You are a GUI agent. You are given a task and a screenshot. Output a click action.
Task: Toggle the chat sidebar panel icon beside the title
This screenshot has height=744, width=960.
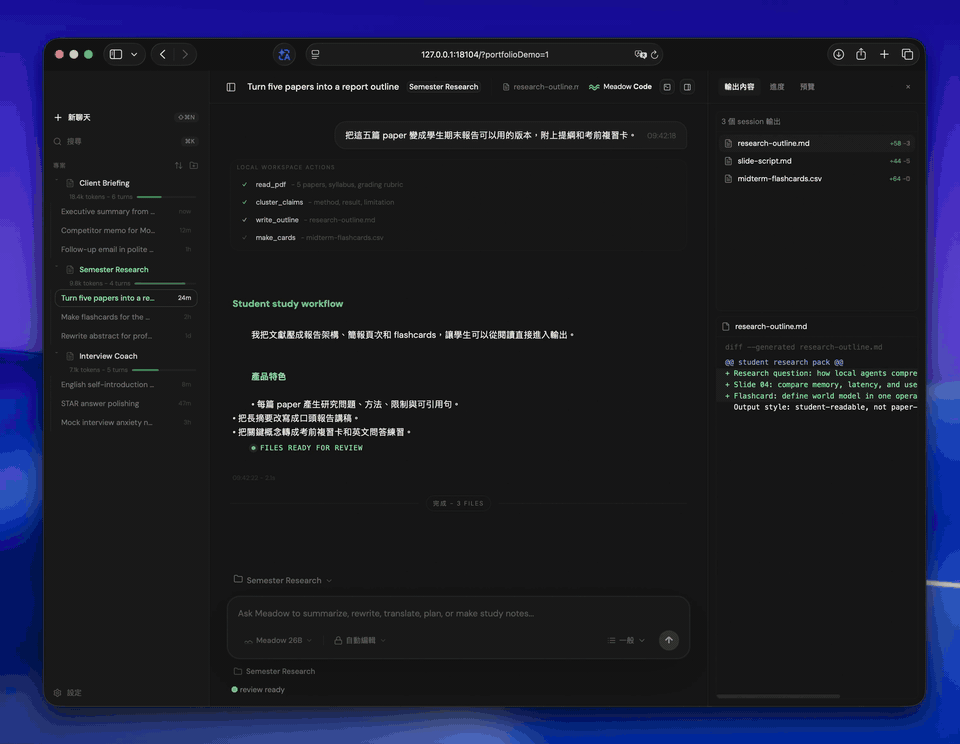click(231, 87)
